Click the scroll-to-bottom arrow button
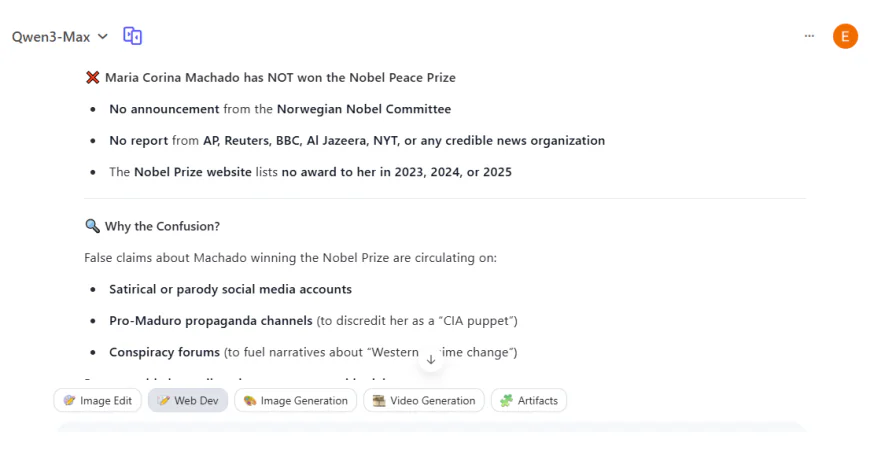Screen dimensions: 870x450 click(431, 359)
